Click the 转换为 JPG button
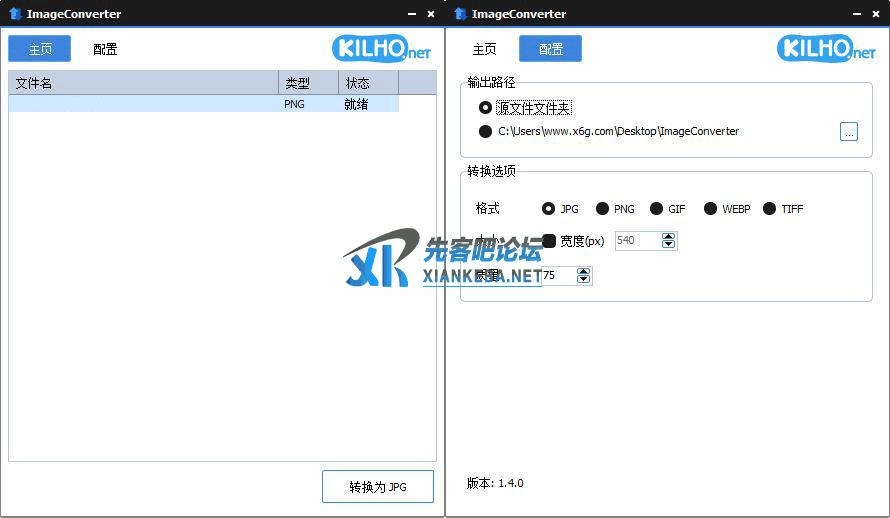 click(378, 487)
